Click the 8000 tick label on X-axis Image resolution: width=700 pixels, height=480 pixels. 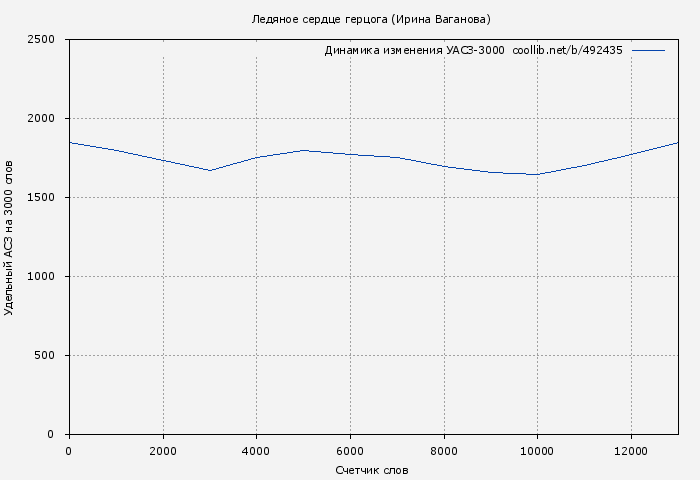[443, 451]
